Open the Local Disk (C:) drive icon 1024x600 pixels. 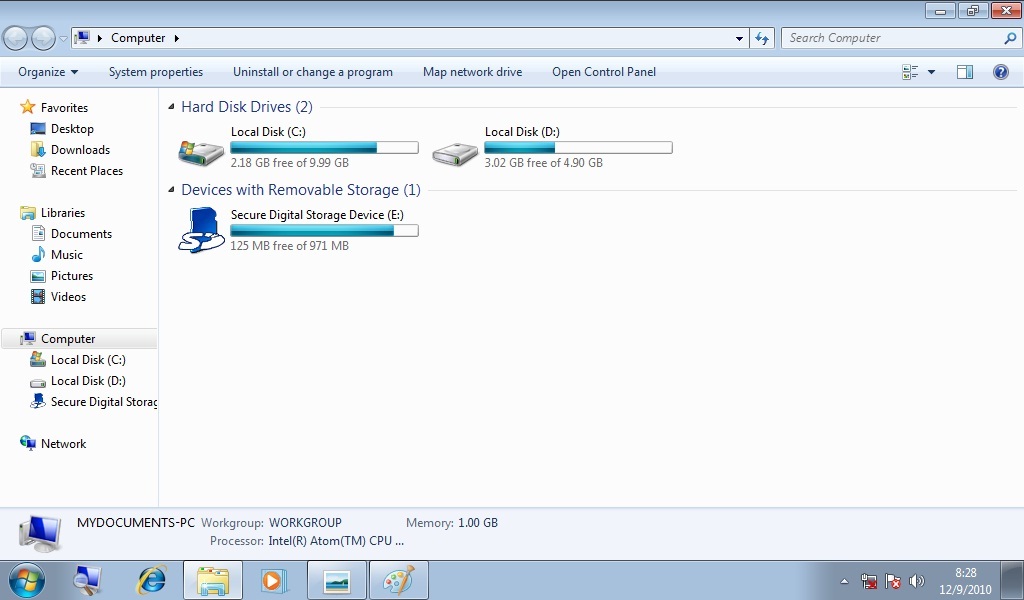(x=201, y=150)
